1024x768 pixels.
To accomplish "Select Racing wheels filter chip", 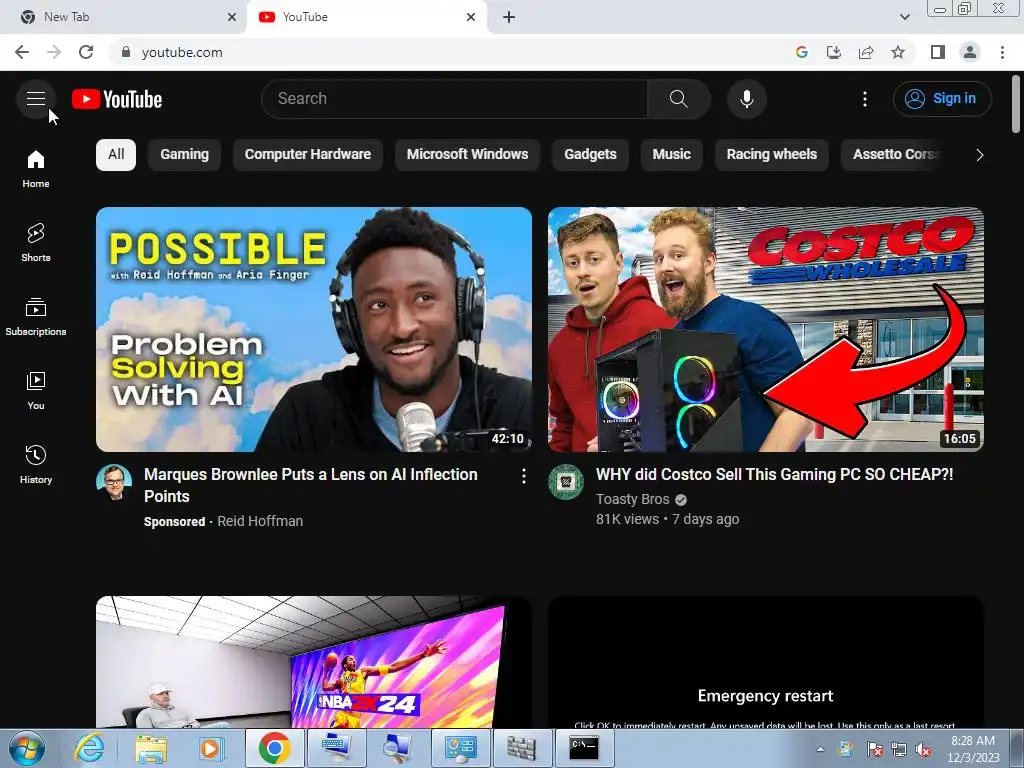I will [x=772, y=155].
